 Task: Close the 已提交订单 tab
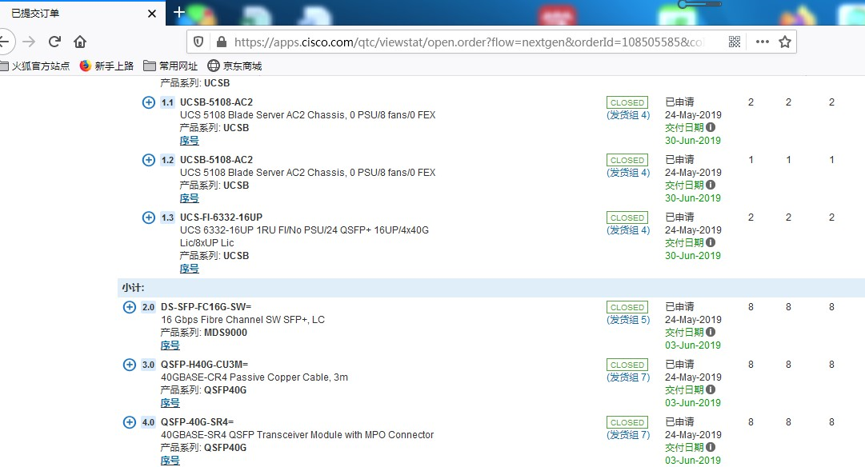pos(152,13)
